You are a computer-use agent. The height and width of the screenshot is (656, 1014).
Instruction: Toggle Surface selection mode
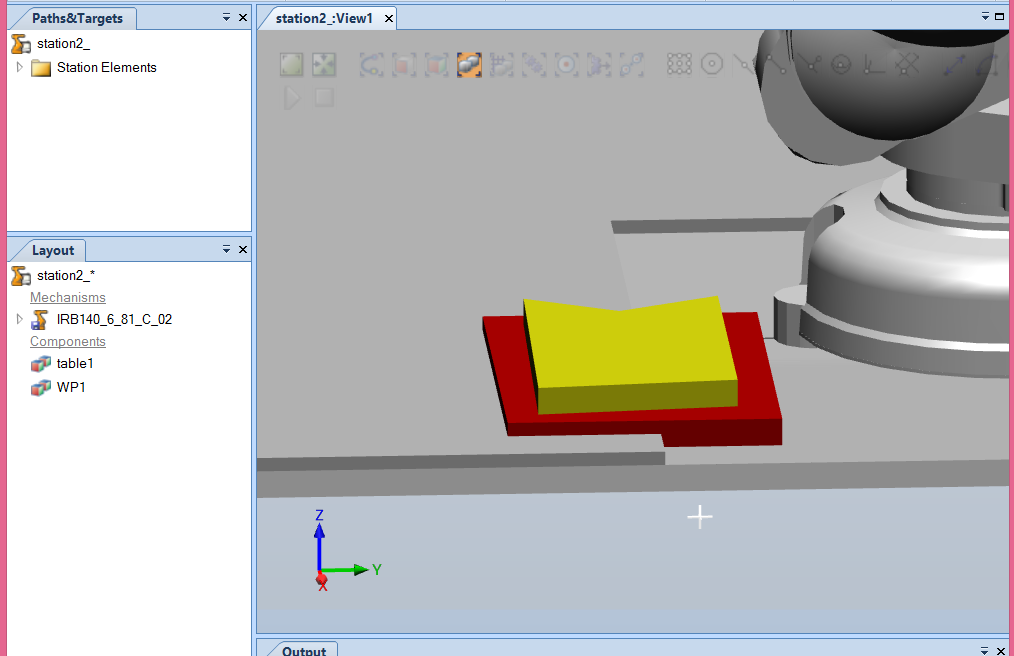pyautogui.click(x=403, y=64)
